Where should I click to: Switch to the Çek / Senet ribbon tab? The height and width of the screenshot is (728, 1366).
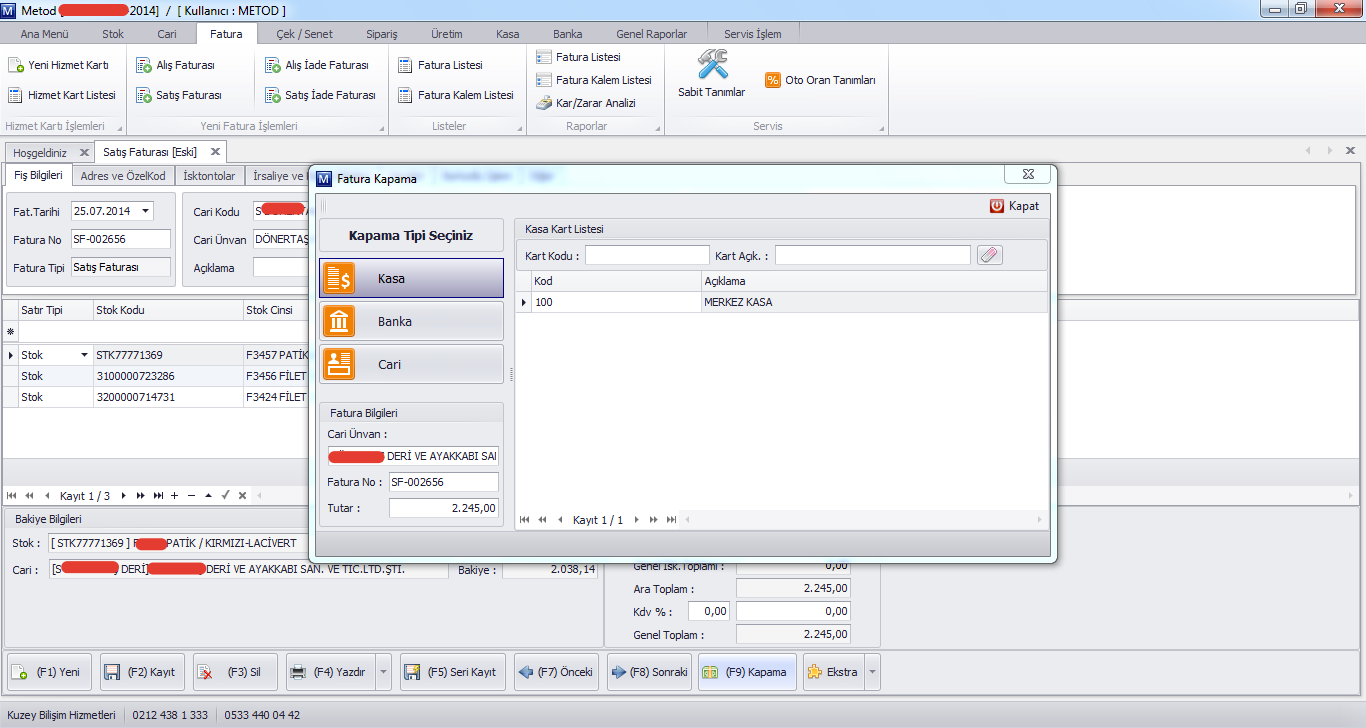(304, 34)
